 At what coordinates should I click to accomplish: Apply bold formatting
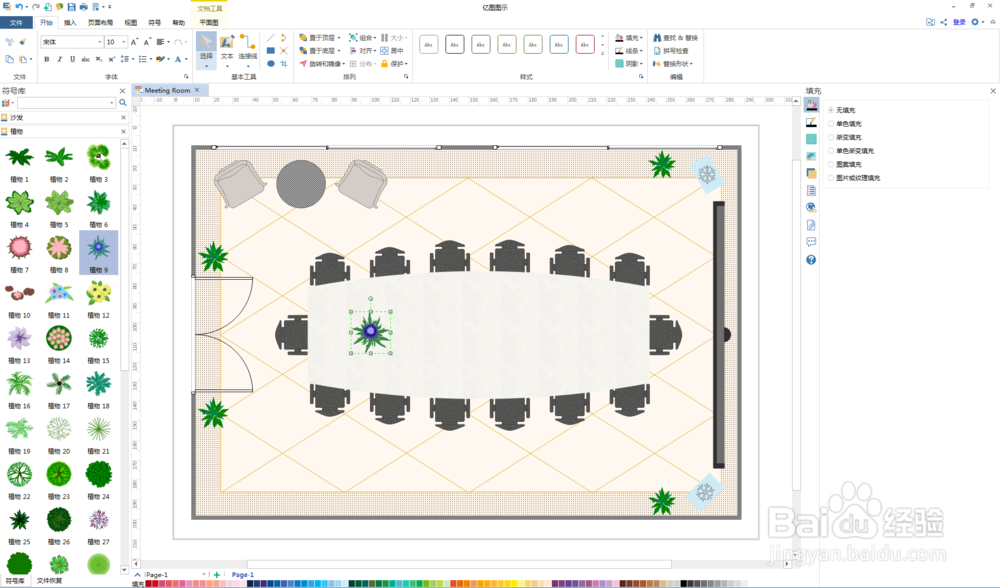(47, 59)
